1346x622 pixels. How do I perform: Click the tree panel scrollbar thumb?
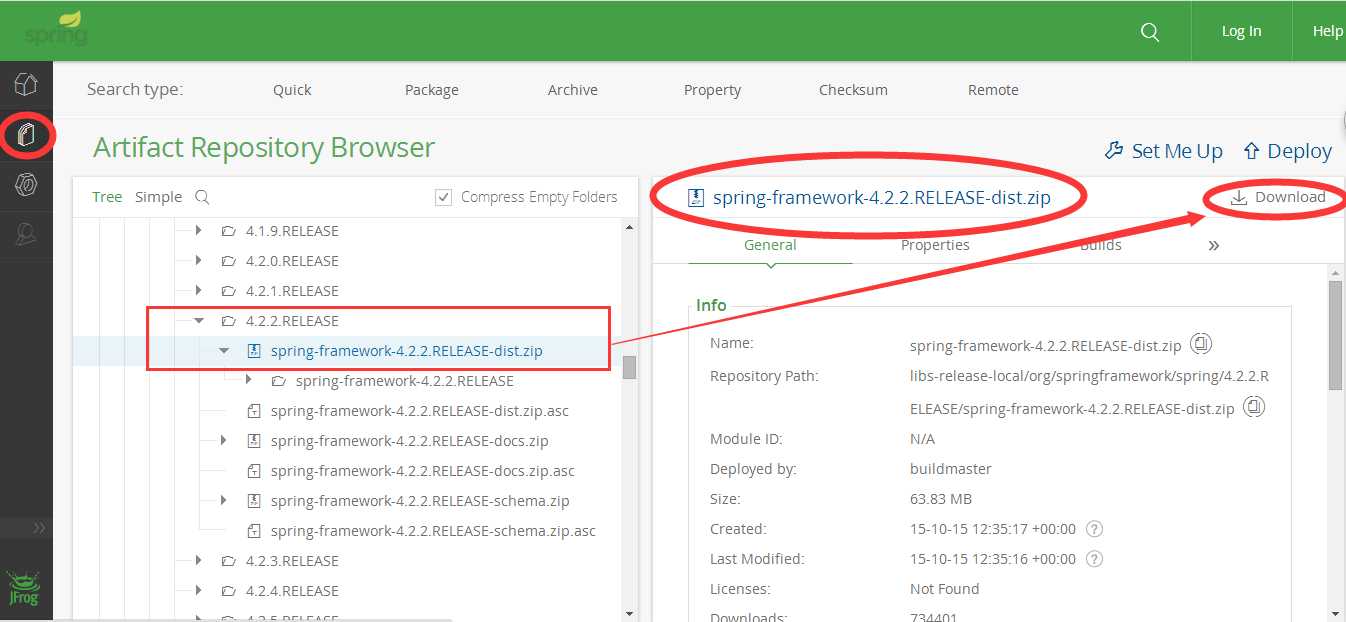(x=629, y=367)
